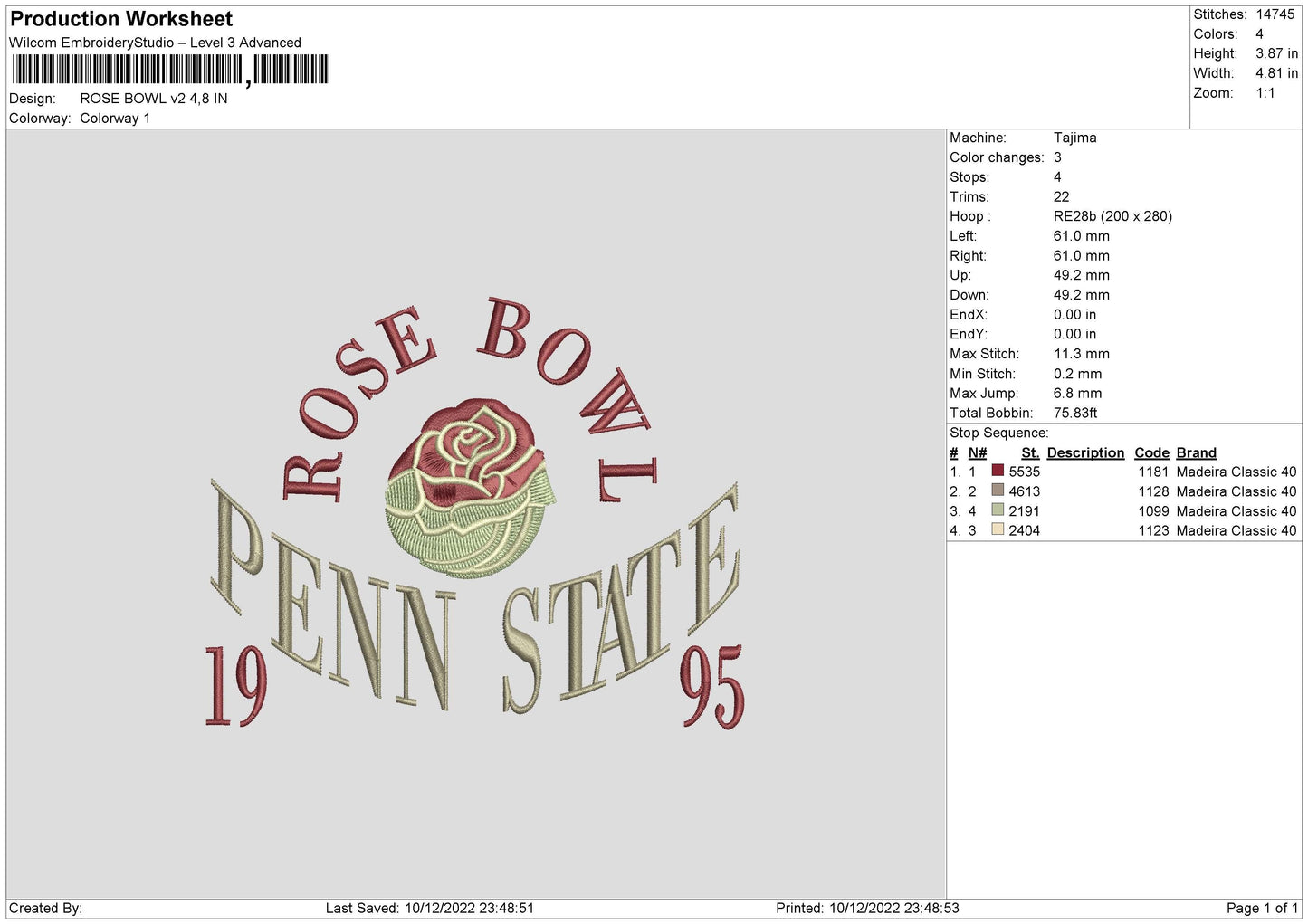The image size is (1308, 924).
Task: Click the 'Production Worksheet' heading
Action: [x=121, y=19]
